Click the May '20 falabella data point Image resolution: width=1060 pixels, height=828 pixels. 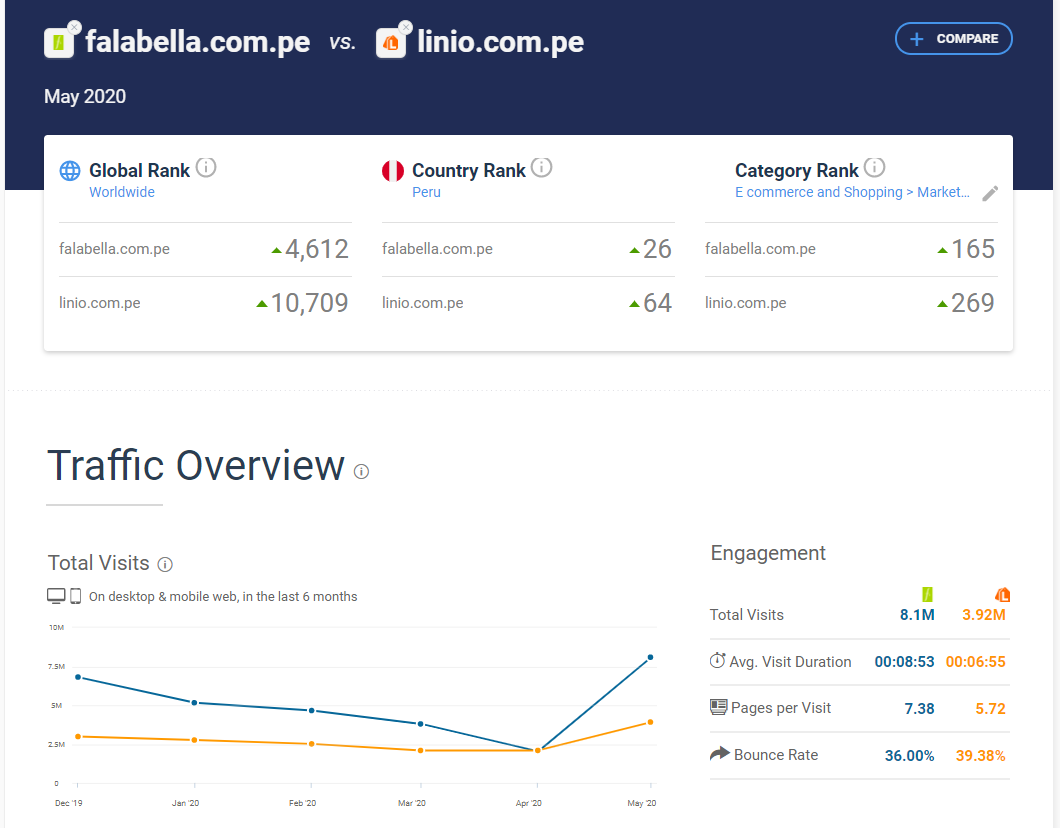650,657
